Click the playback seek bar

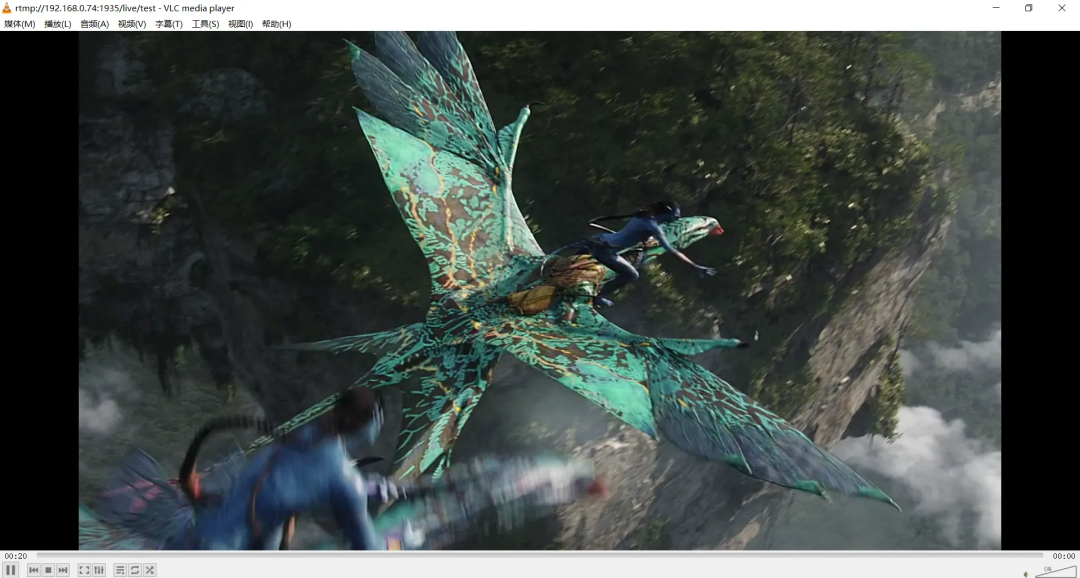539,555
